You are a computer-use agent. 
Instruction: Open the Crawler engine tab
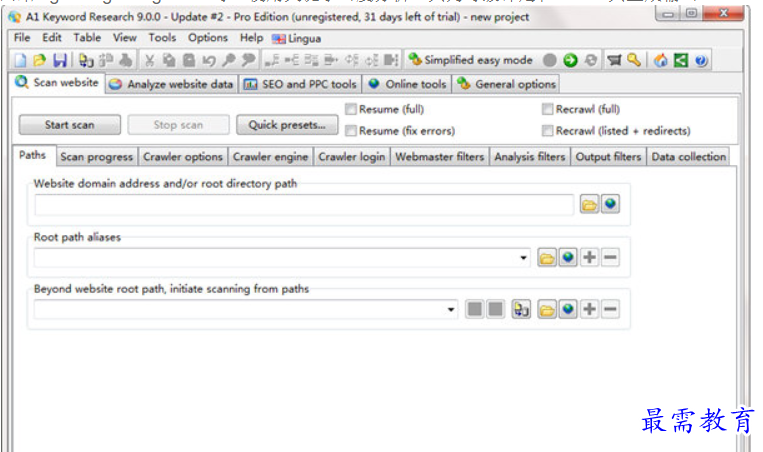click(271, 157)
